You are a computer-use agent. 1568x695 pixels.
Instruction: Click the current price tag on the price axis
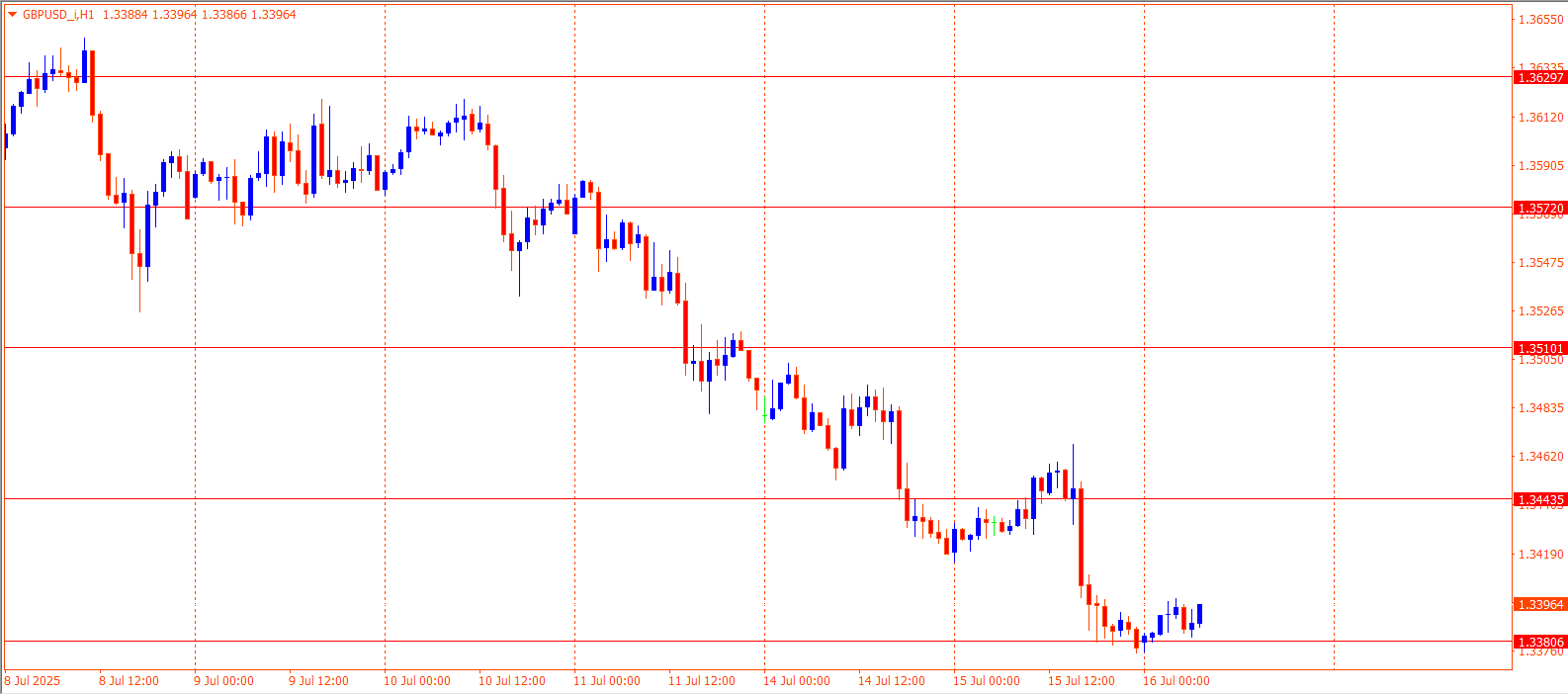click(x=1540, y=604)
